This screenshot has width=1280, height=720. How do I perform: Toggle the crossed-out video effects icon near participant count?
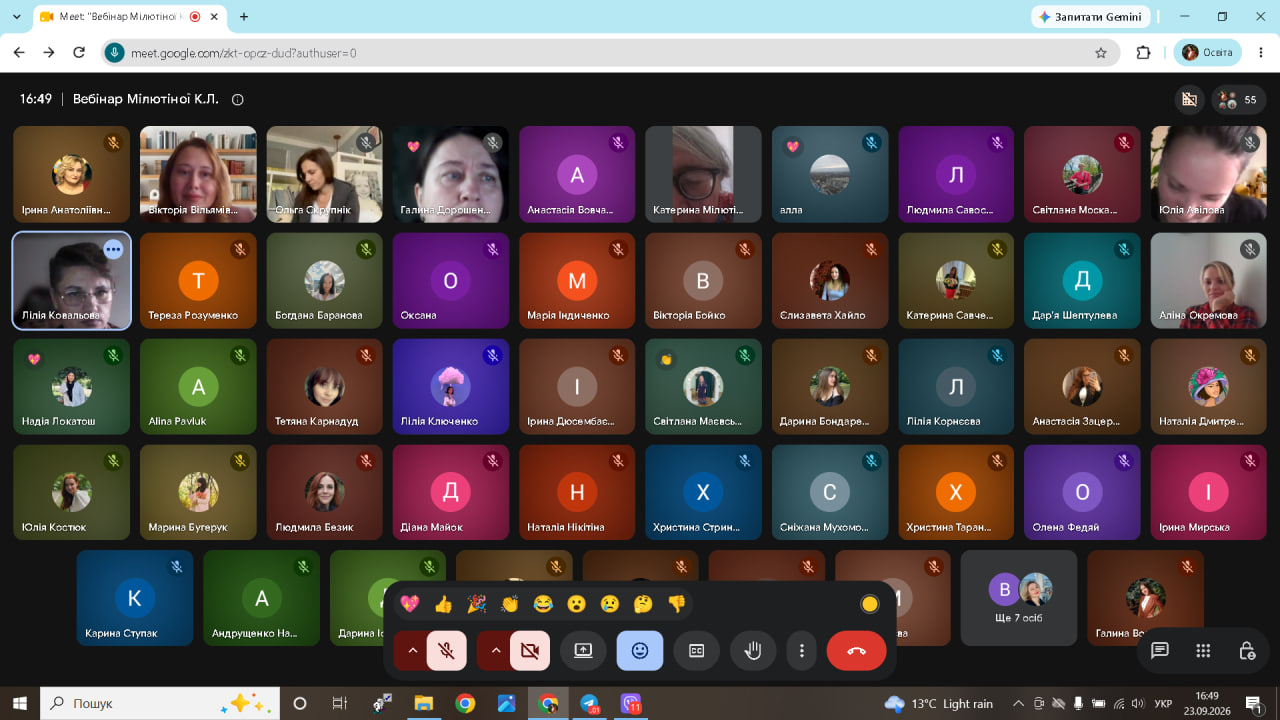tap(1189, 100)
